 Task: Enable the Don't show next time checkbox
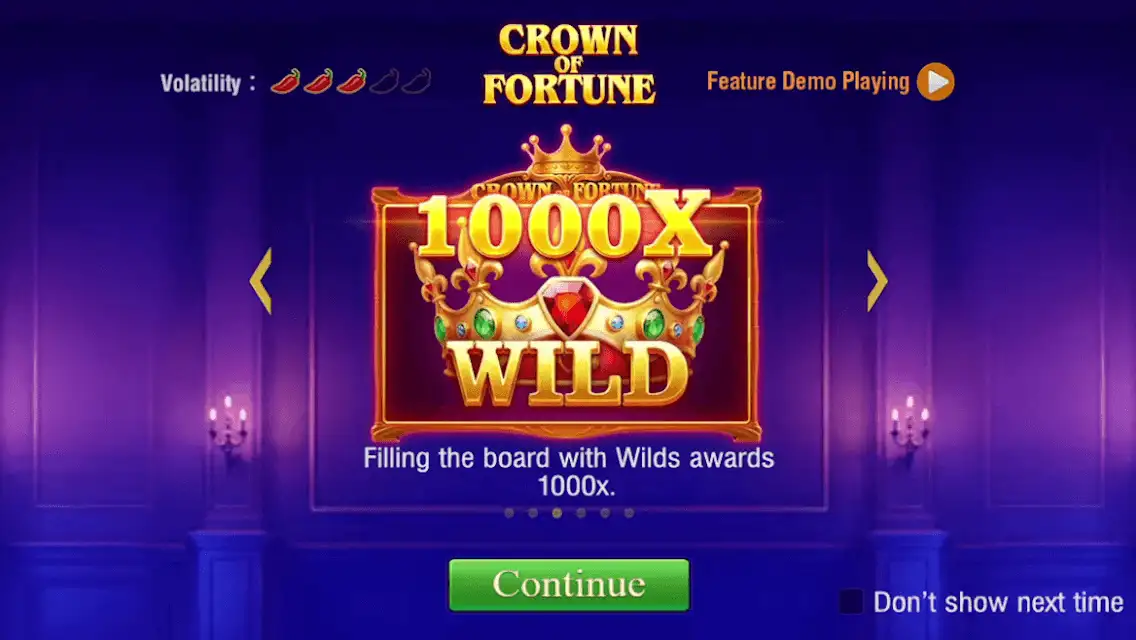tap(851, 602)
